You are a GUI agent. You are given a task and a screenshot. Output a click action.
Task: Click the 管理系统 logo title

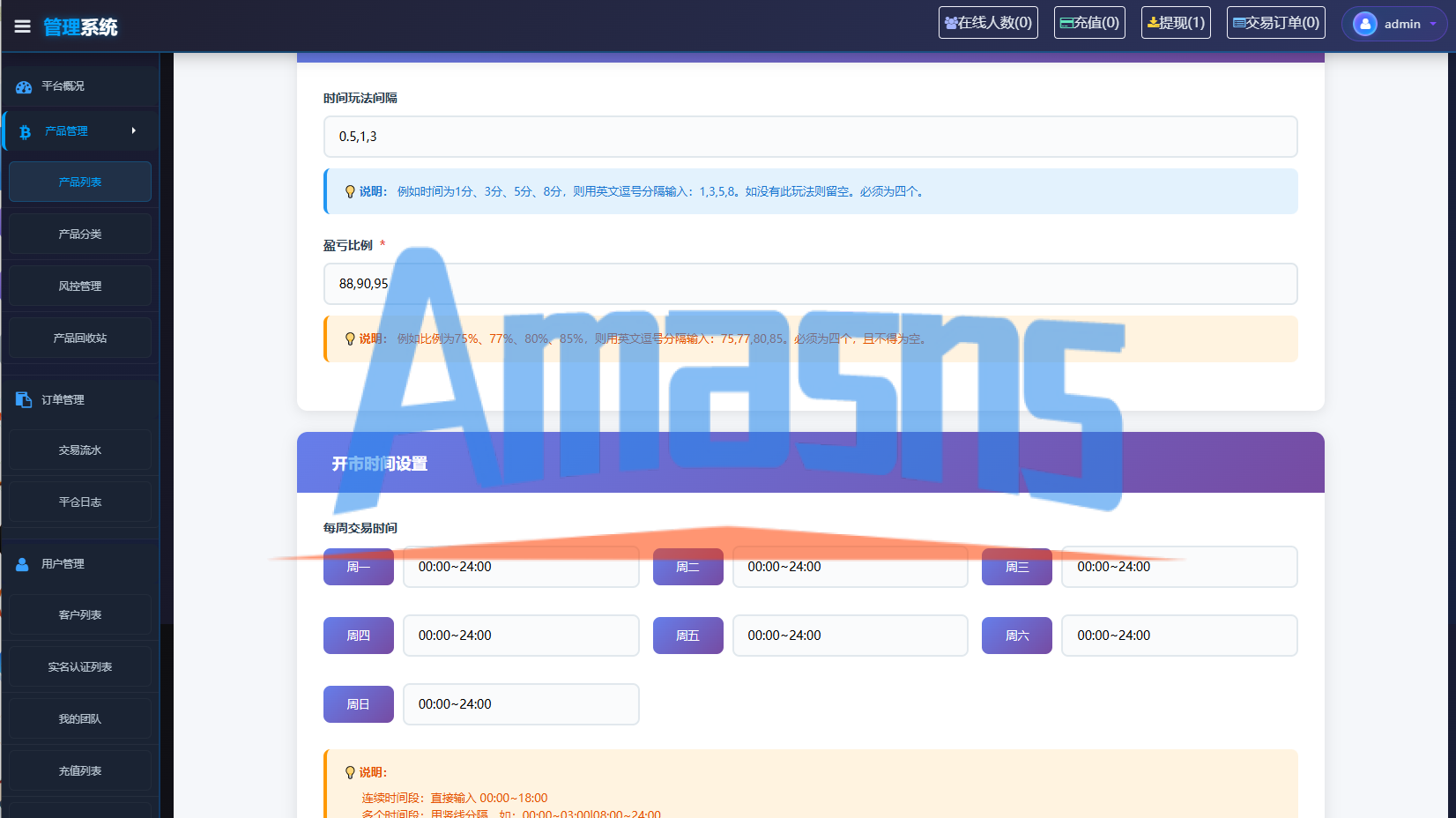(x=80, y=27)
